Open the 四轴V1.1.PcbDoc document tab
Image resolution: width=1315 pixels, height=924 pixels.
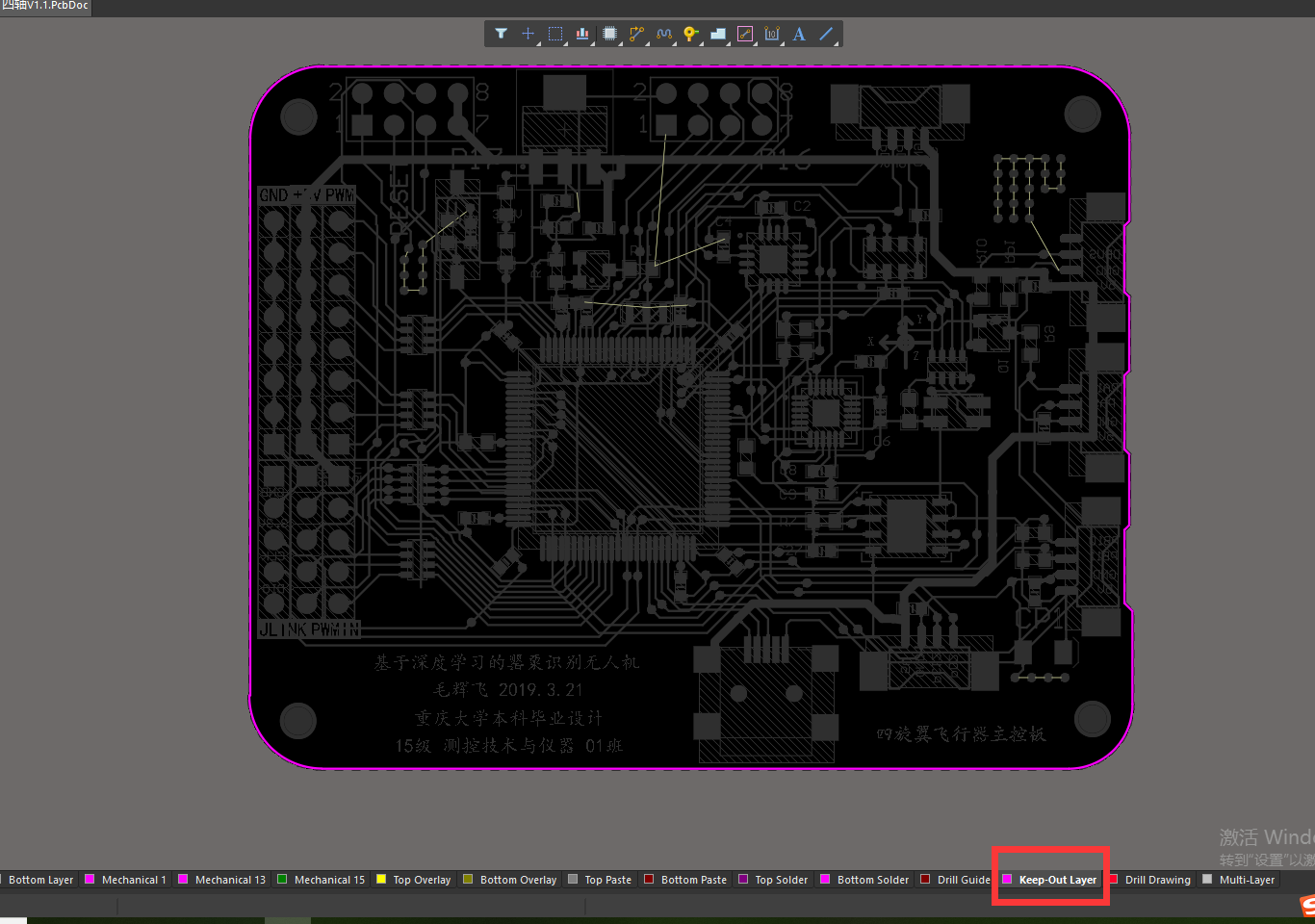coord(43,7)
